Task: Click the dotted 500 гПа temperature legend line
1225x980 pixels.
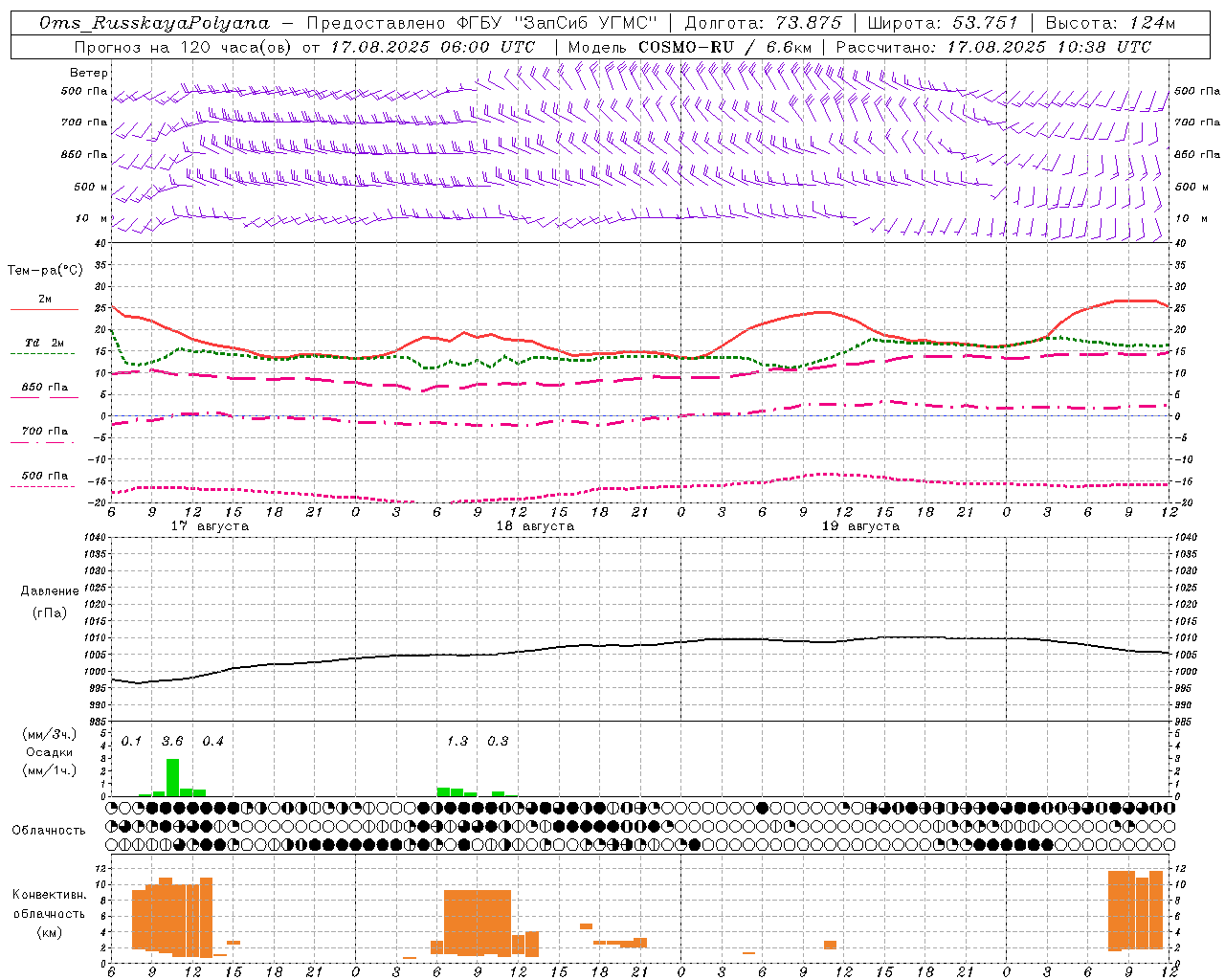Action: tap(42, 486)
